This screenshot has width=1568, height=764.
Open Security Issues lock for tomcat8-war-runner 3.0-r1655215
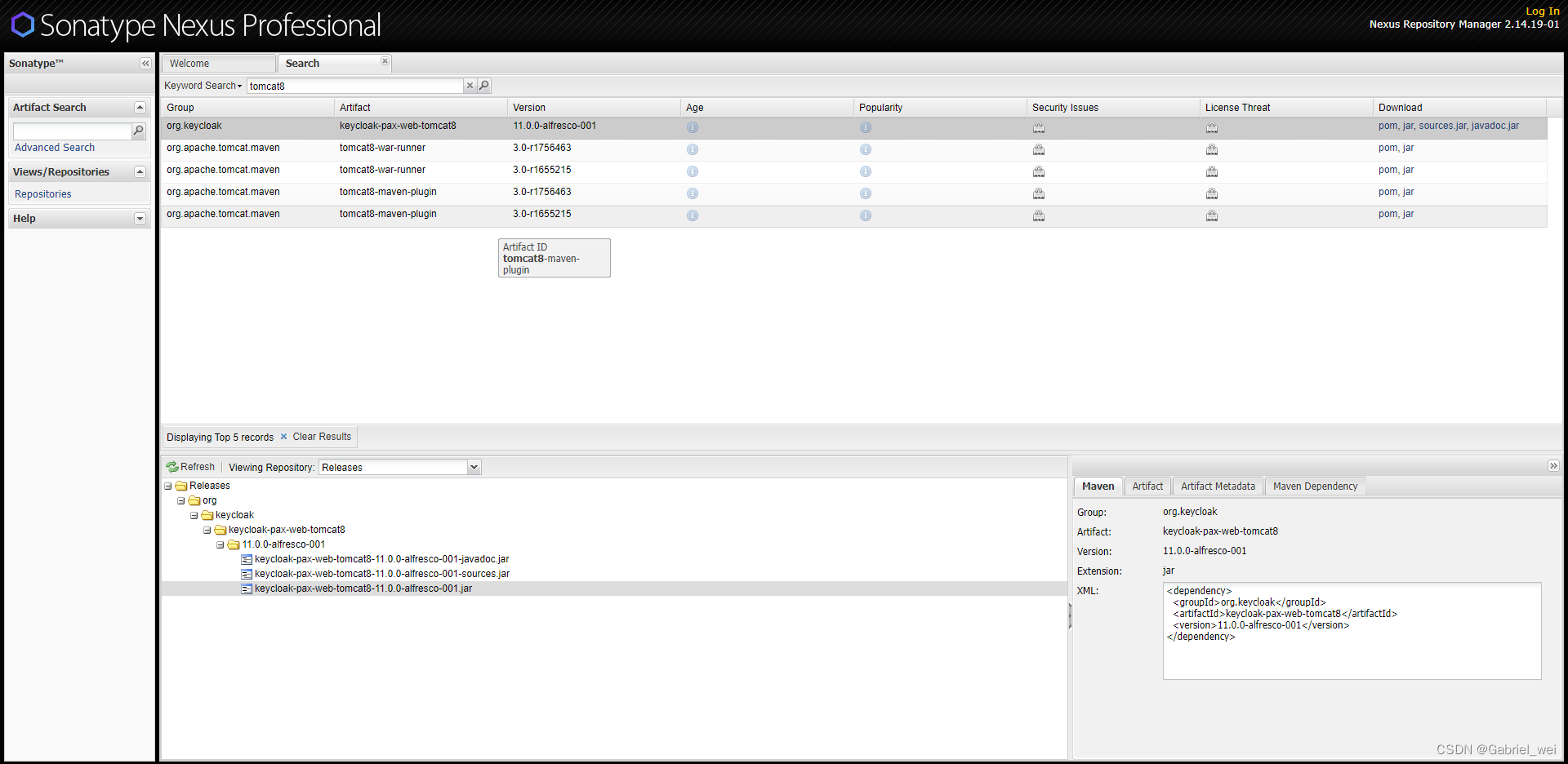click(x=1039, y=171)
